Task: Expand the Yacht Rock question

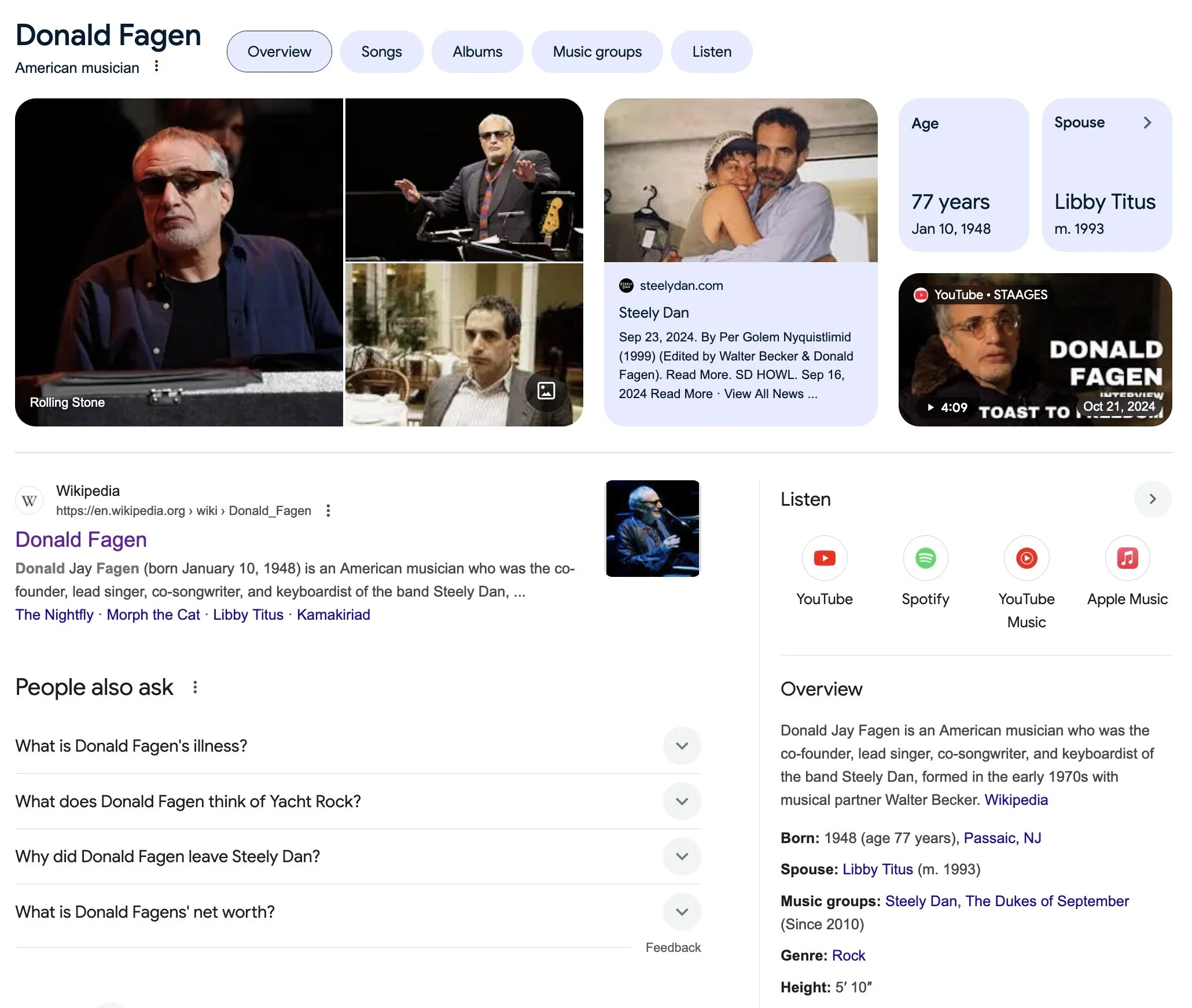Action: pos(682,801)
